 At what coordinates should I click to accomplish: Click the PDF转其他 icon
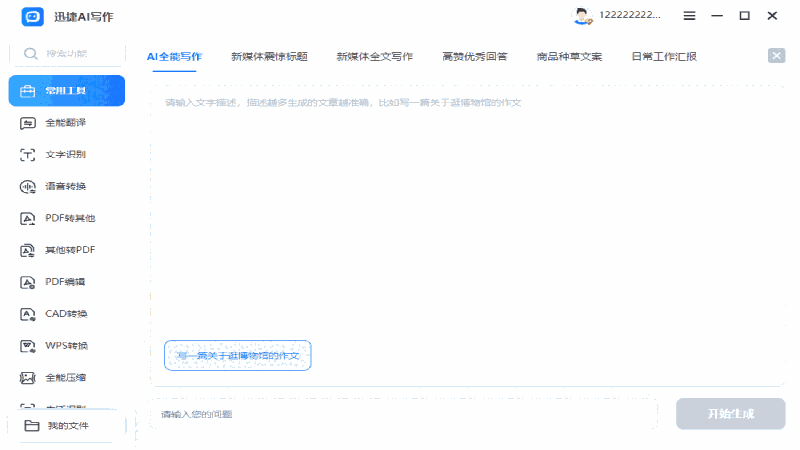coord(28,218)
